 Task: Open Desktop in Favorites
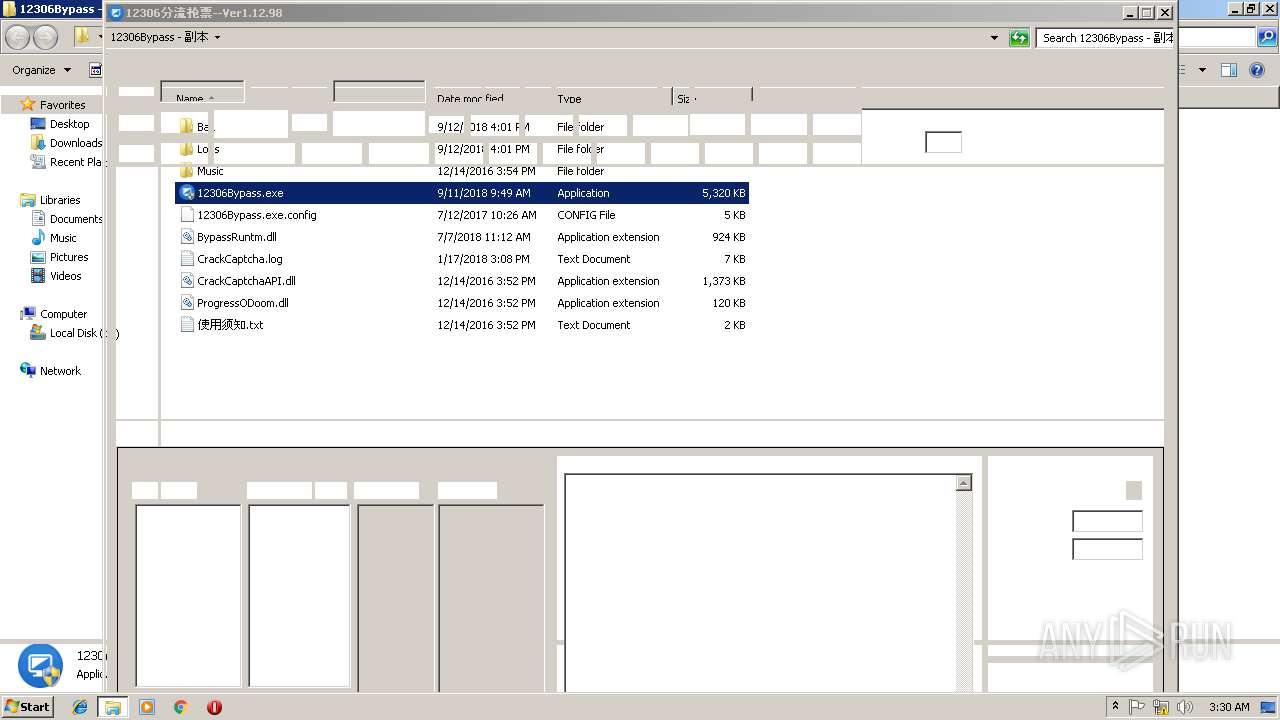69,124
